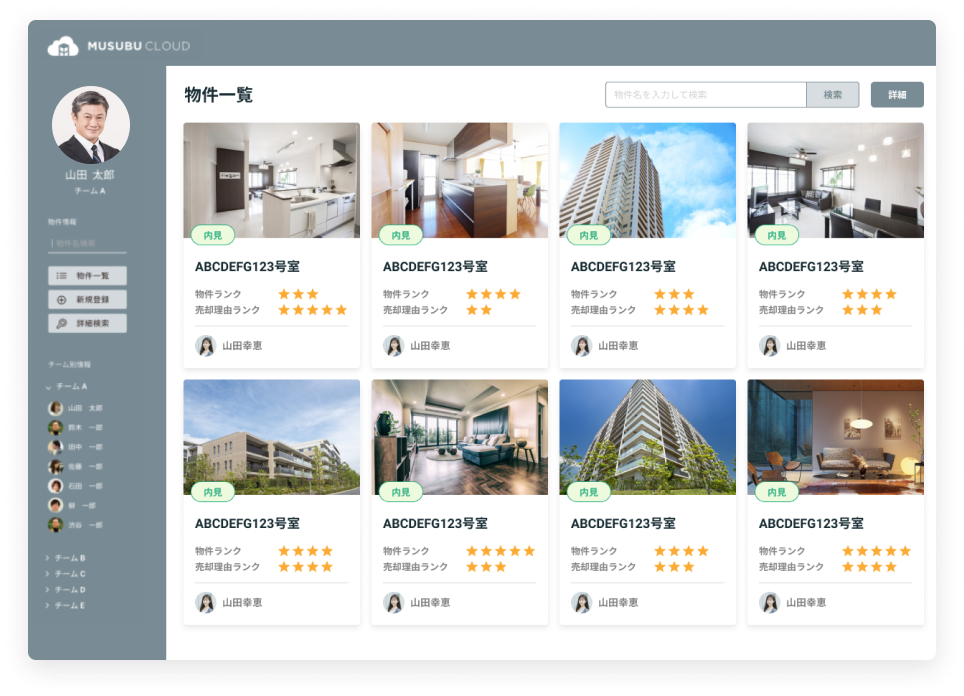This screenshot has width=964, height=696.
Task: Expand the チームC group
Action: (x=48, y=574)
